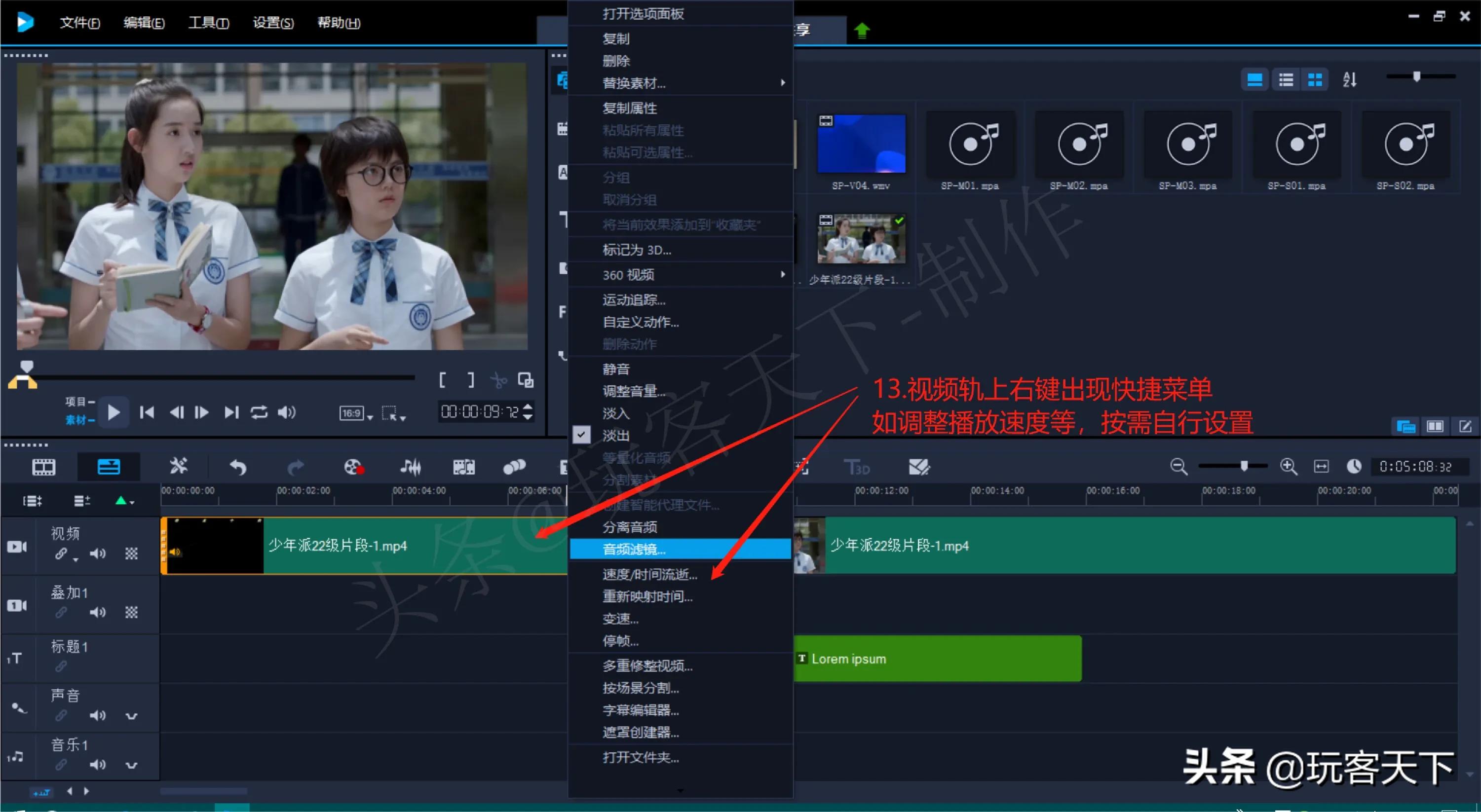
Task: Open the T3D title effects tool
Action: coord(857,467)
